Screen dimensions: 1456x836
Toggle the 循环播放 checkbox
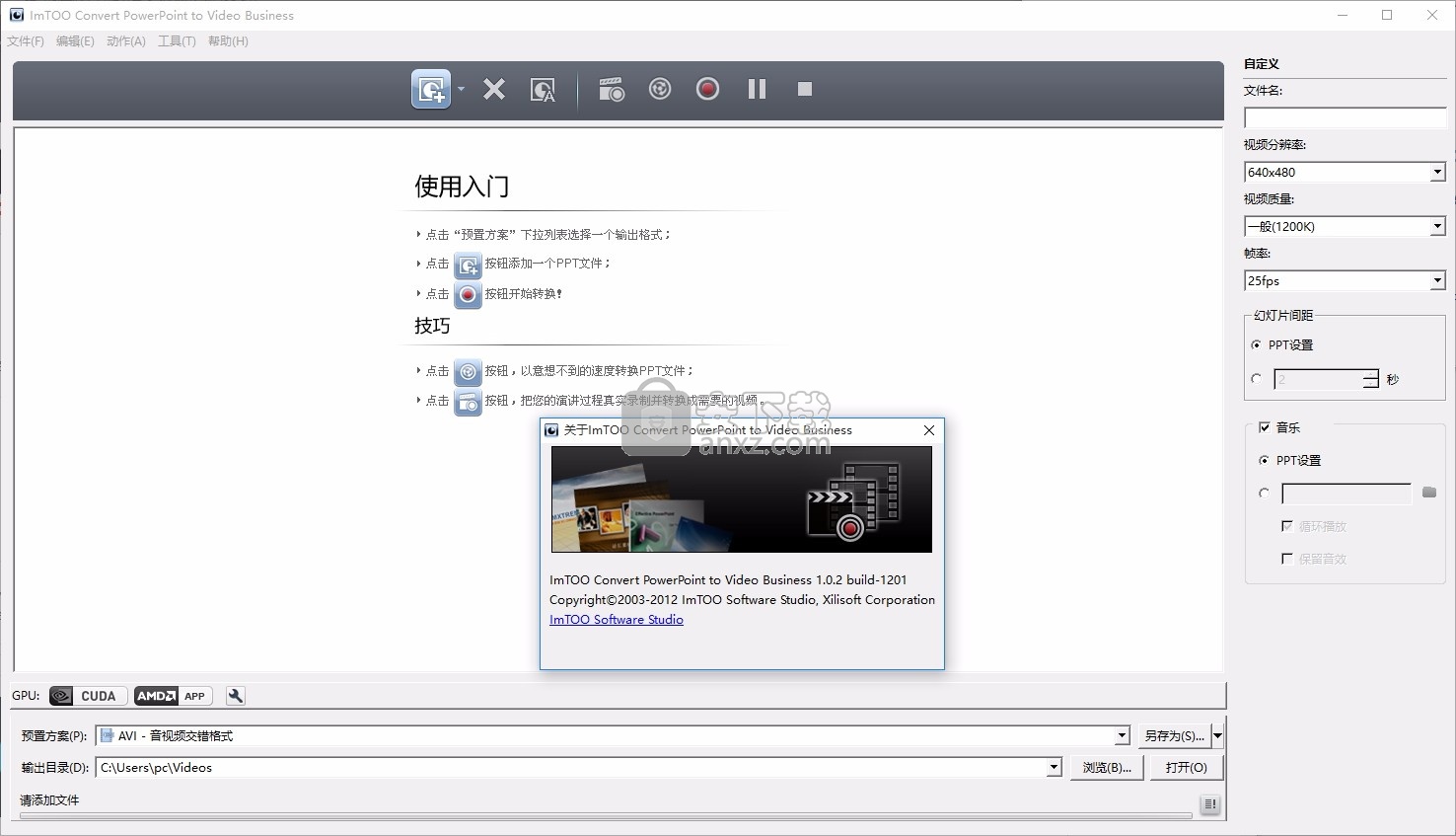click(x=1286, y=527)
